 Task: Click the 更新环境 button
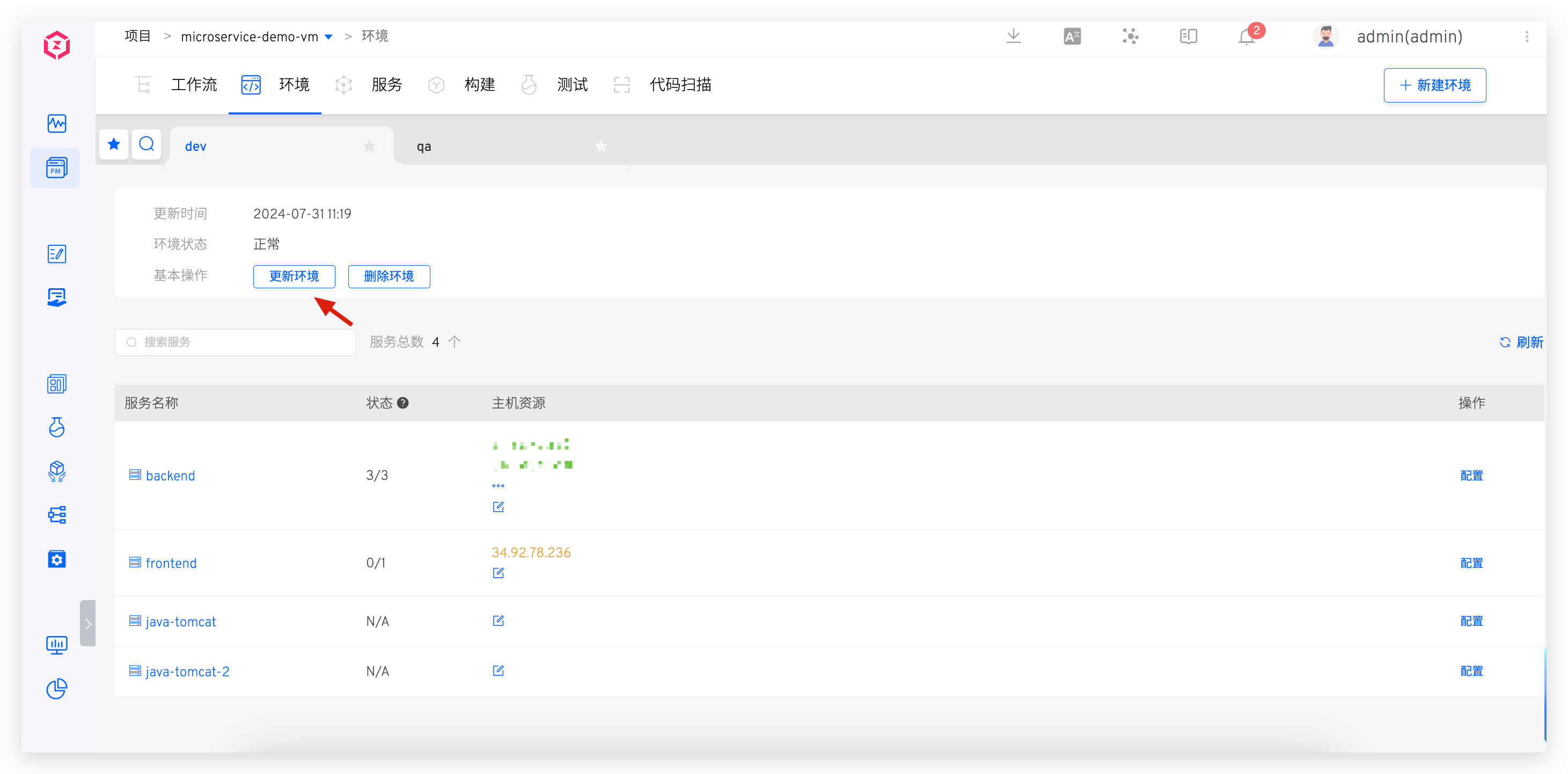(x=294, y=276)
